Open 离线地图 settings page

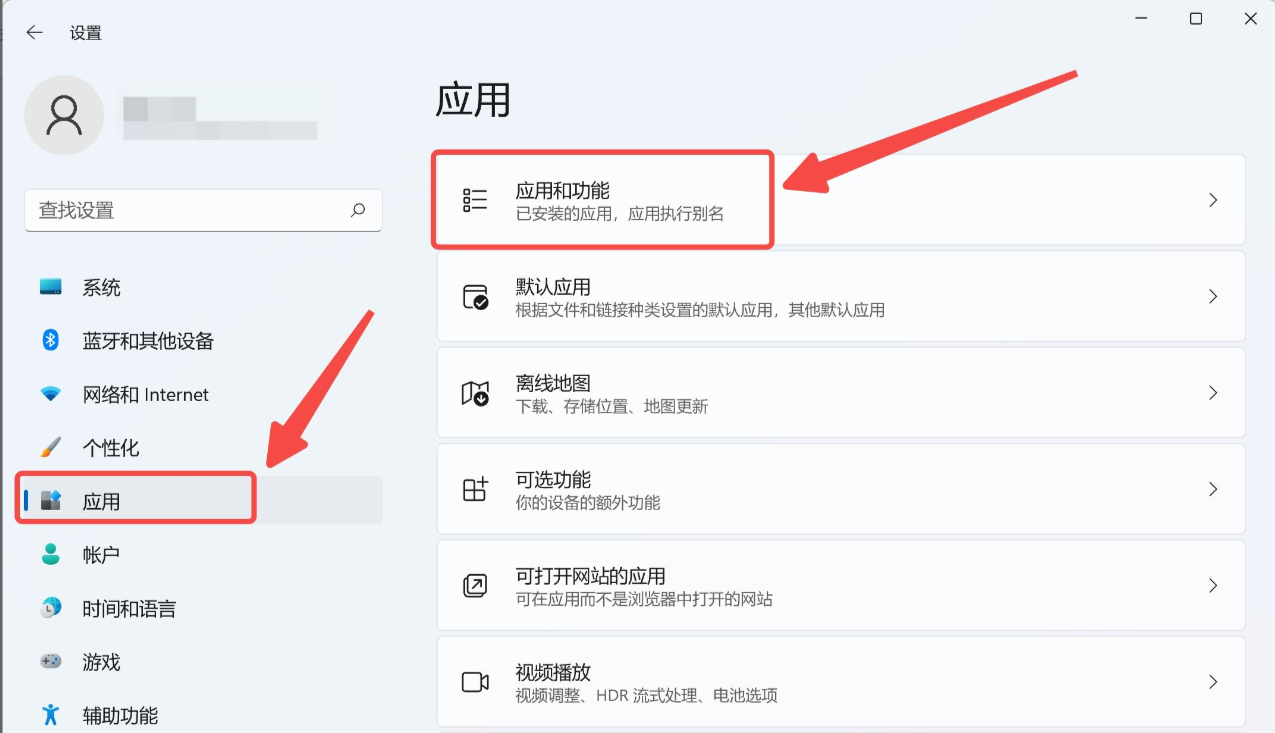700,392
